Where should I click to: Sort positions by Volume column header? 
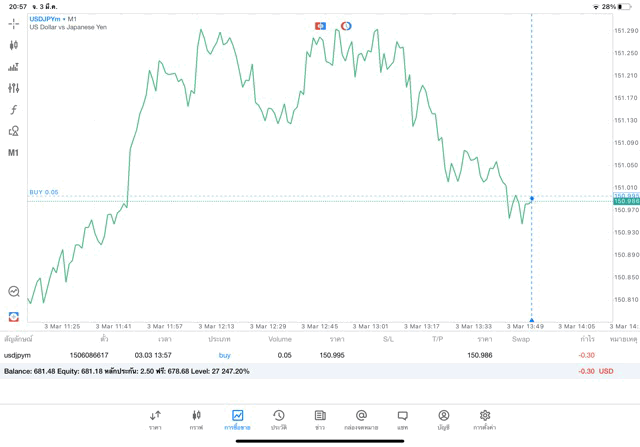[280, 339]
